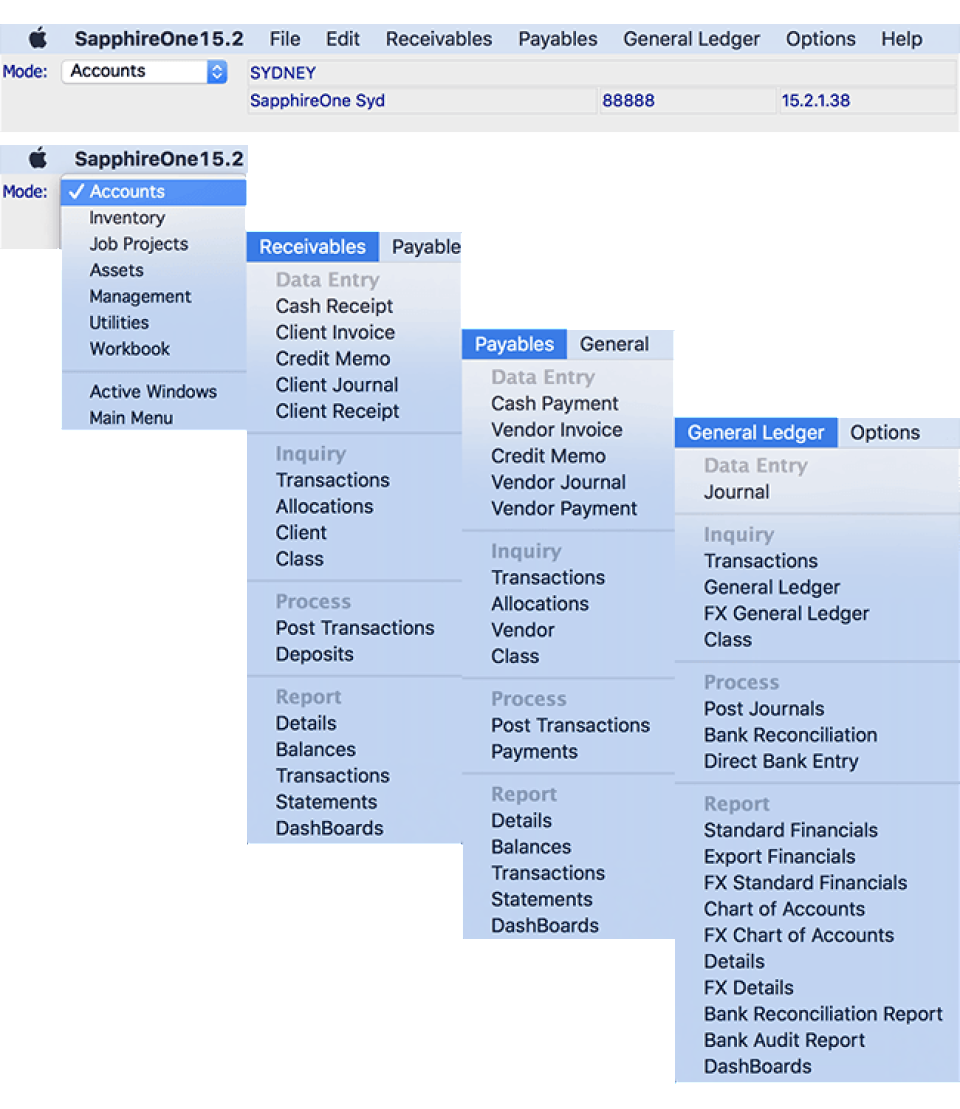
Task: Open DashBoards under General Ledger report
Action: coord(757,1067)
